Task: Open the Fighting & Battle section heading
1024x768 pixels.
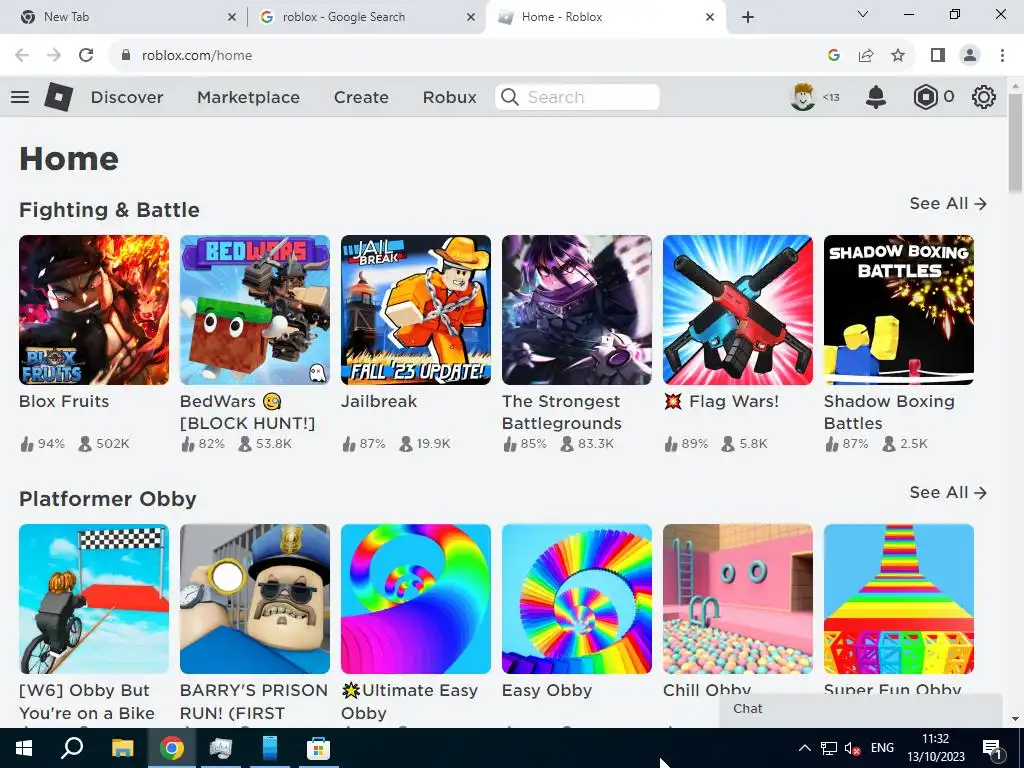Action: coord(109,210)
